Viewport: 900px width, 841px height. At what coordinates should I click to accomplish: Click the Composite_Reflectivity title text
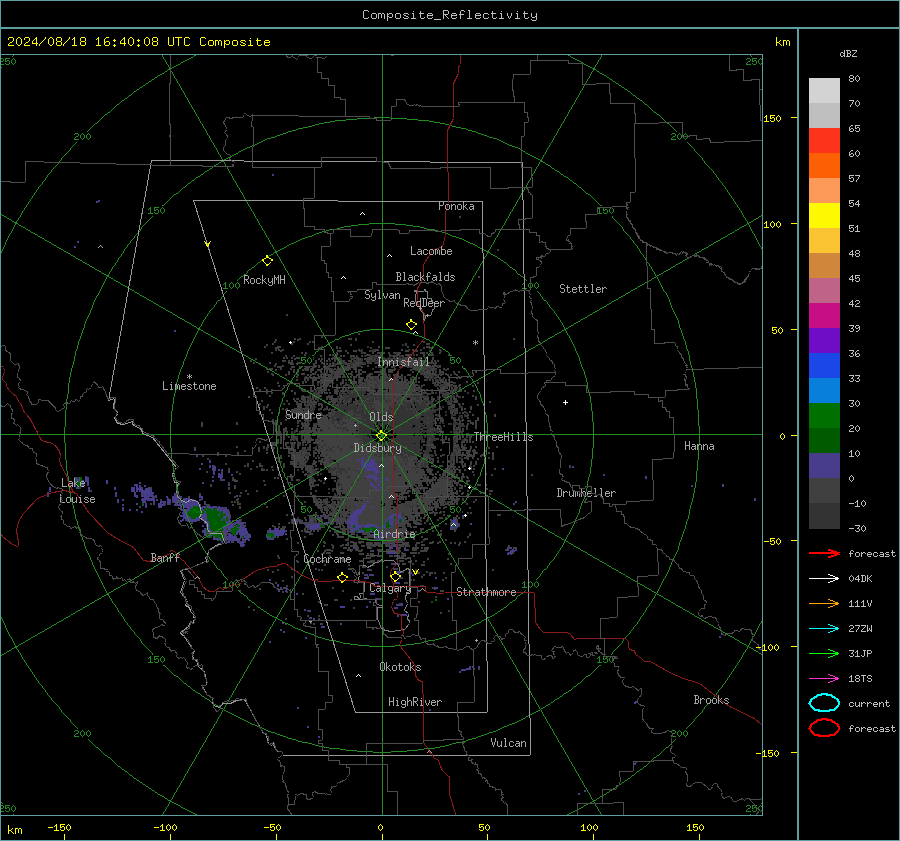point(450,15)
